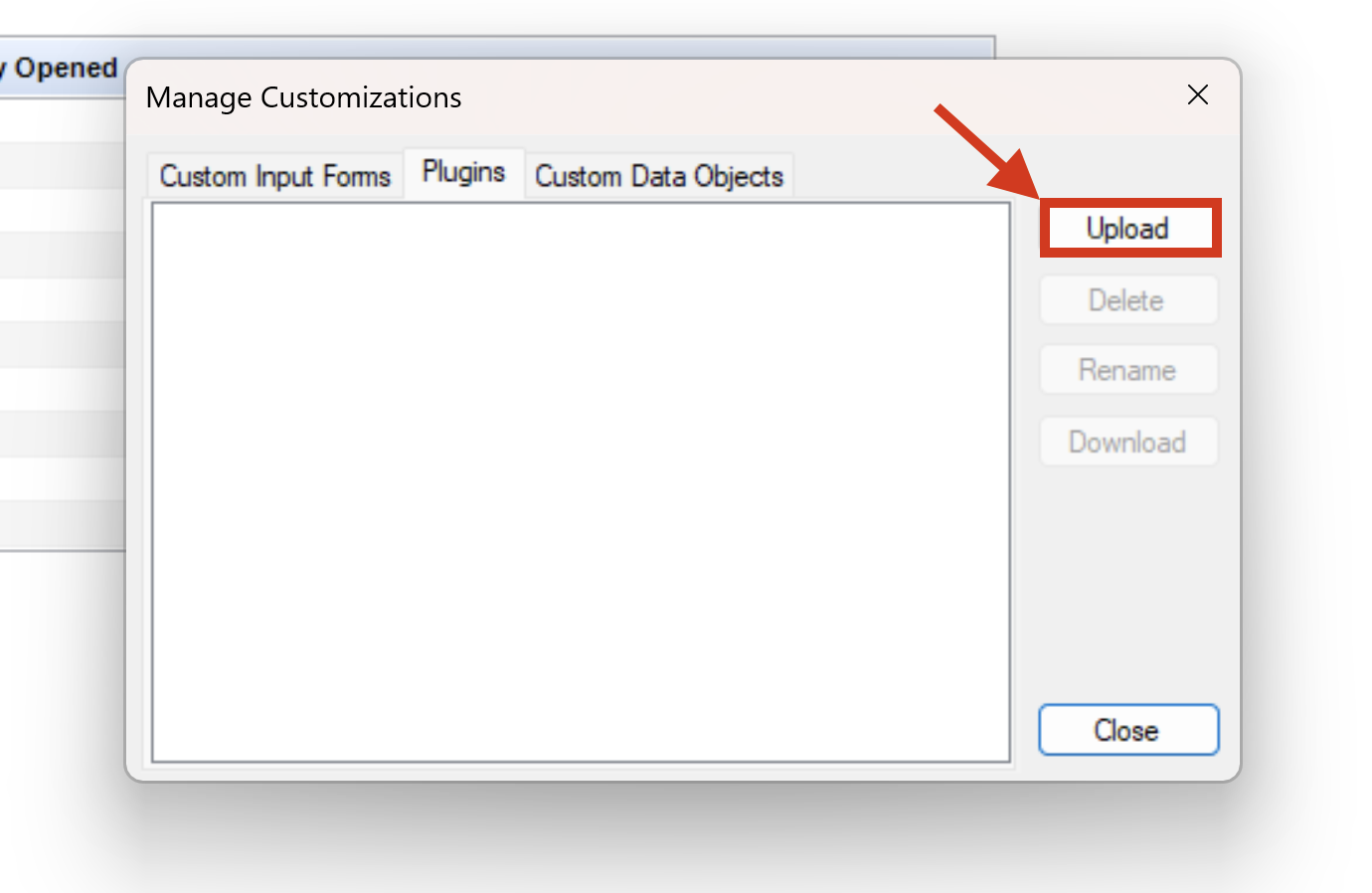Upload a new plugin file
Viewport: 1372px width, 893px height.
click(x=1127, y=229)
